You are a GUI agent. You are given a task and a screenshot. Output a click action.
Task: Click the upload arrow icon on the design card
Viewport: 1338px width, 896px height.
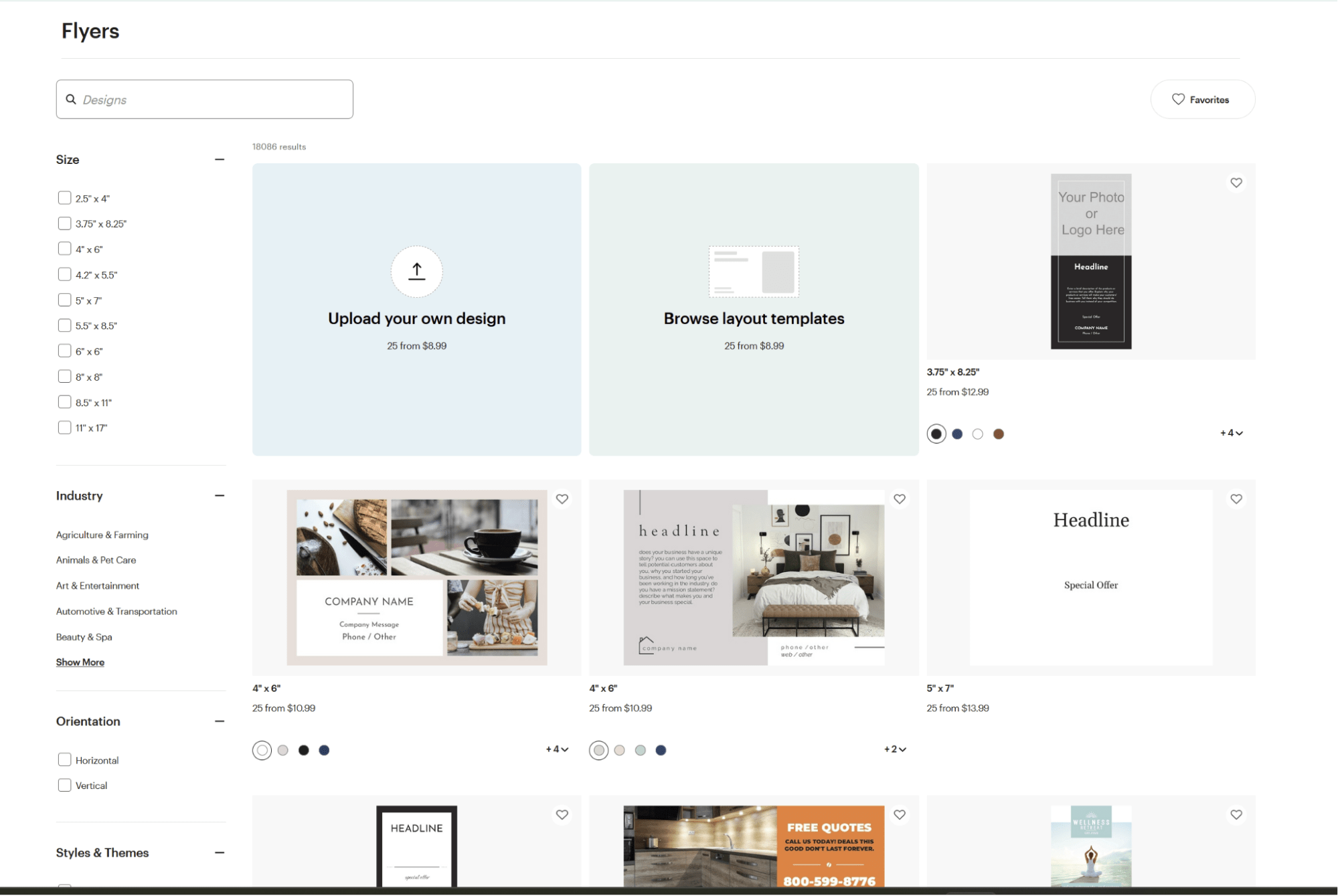click(x=416, y=272)
